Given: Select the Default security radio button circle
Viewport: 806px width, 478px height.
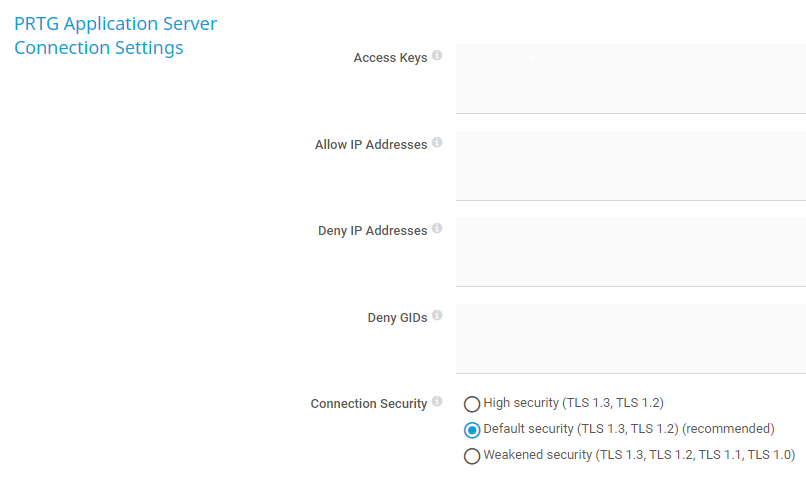Looking at the screenshot, I should (x=472, y=430).
